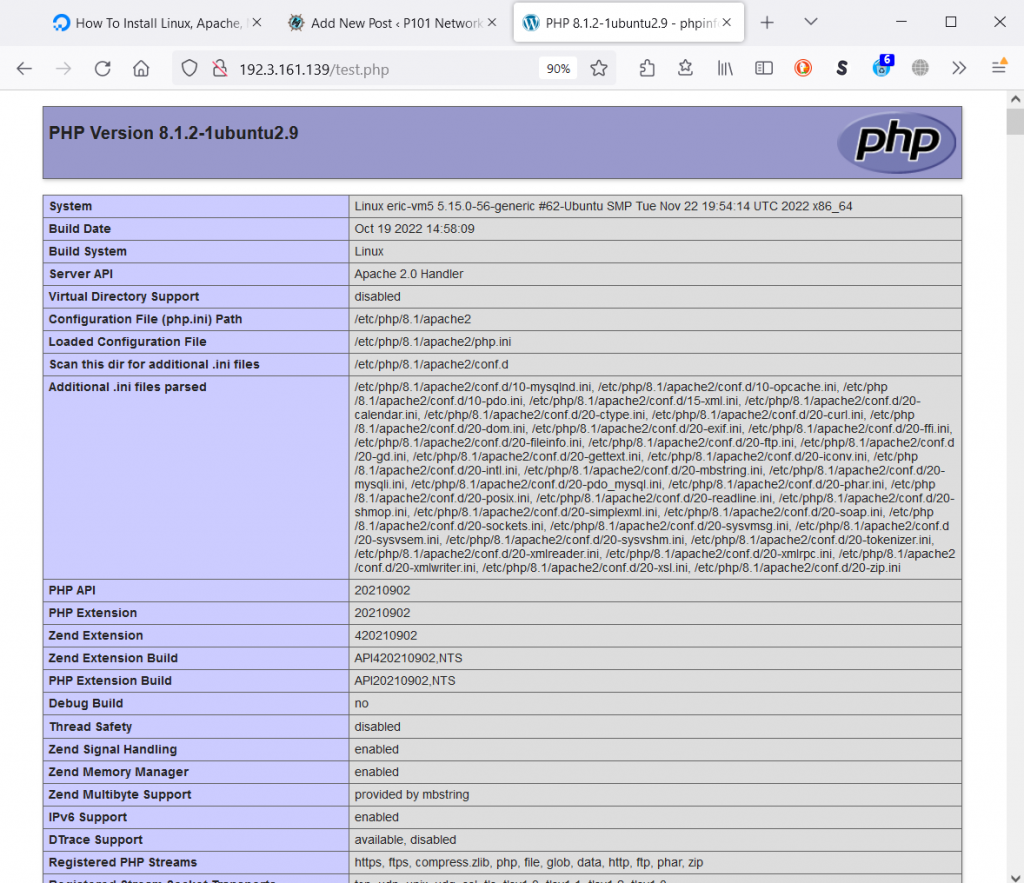Viewport: 1024px width, 883px height.
Task: Open the bookmarks menu toolbar icon
Action: [685, 69]
